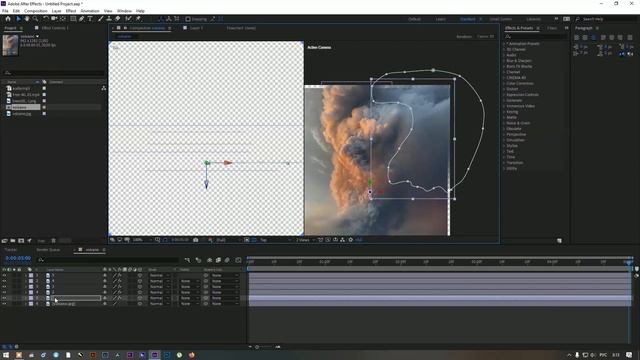
Task: Hide the top layer named 5
Action: (x=4, y=276)
